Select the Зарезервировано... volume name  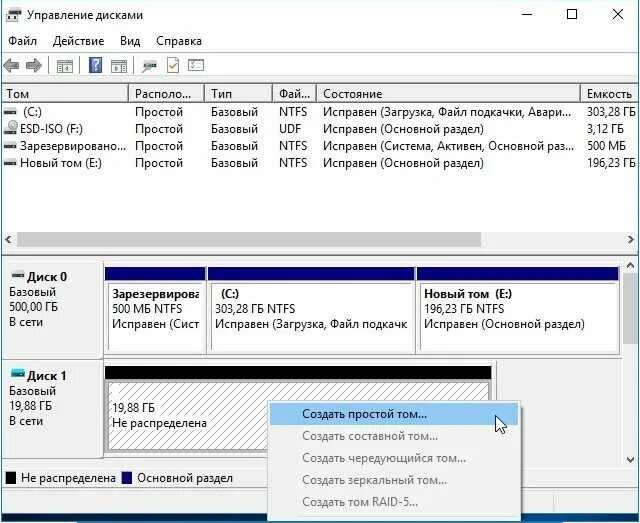(73, 146)
